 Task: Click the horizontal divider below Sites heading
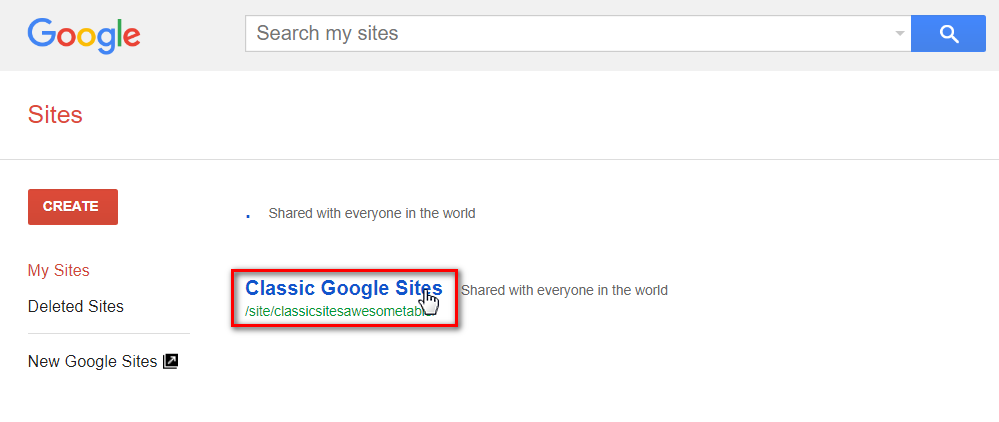500,159
